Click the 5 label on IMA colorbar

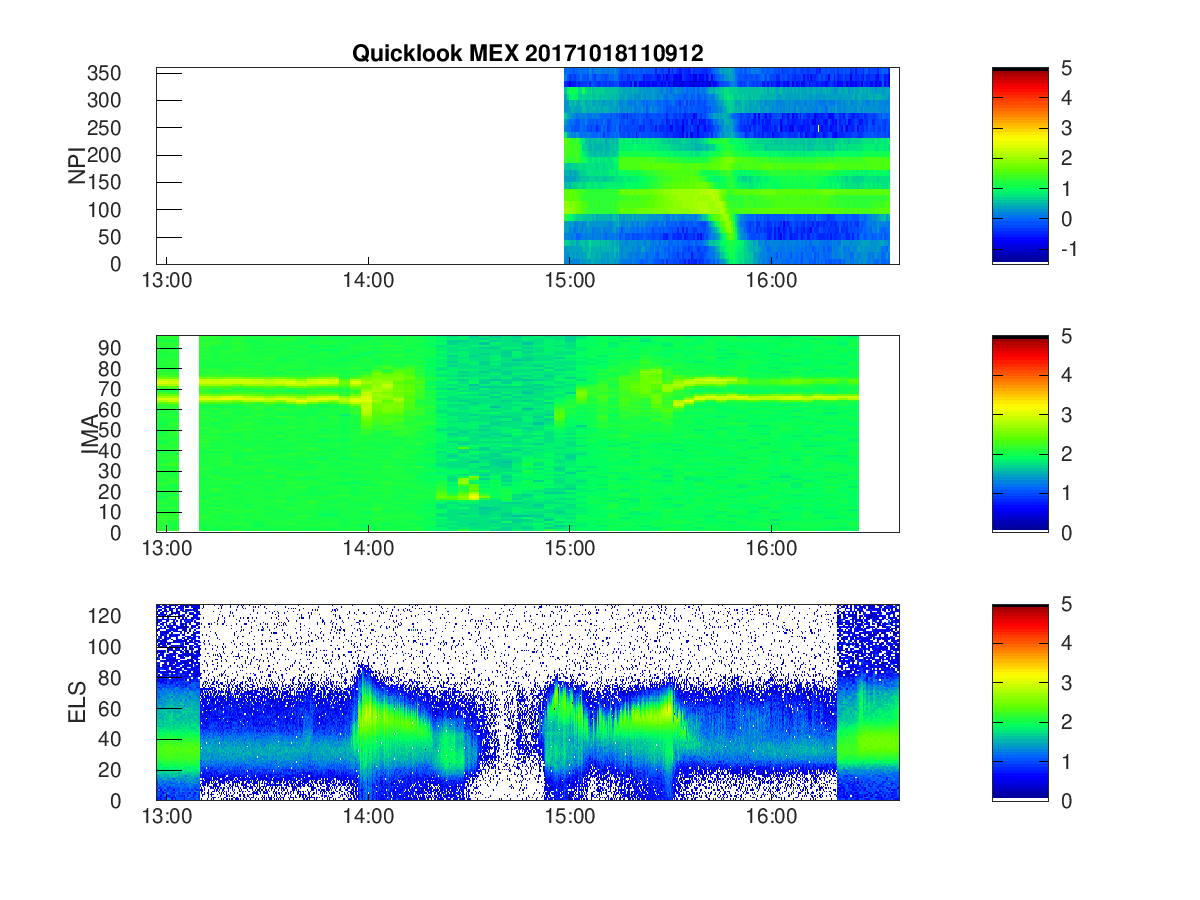pos(1065,336)
